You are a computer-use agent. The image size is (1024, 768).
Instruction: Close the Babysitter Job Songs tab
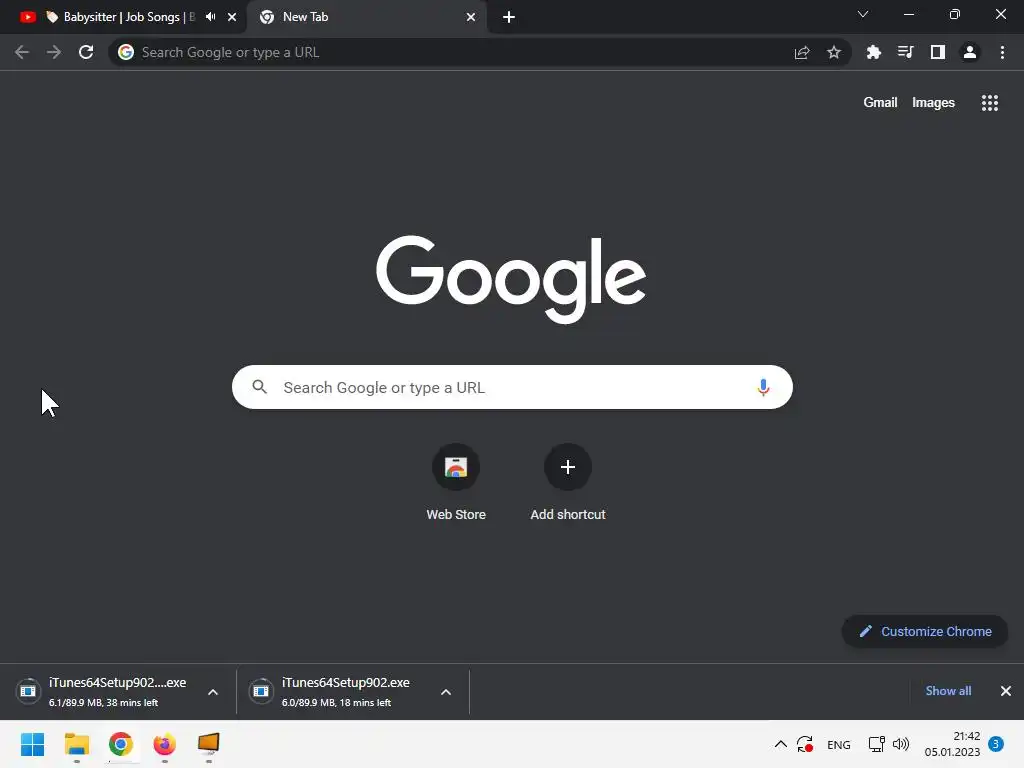point(232,17)
